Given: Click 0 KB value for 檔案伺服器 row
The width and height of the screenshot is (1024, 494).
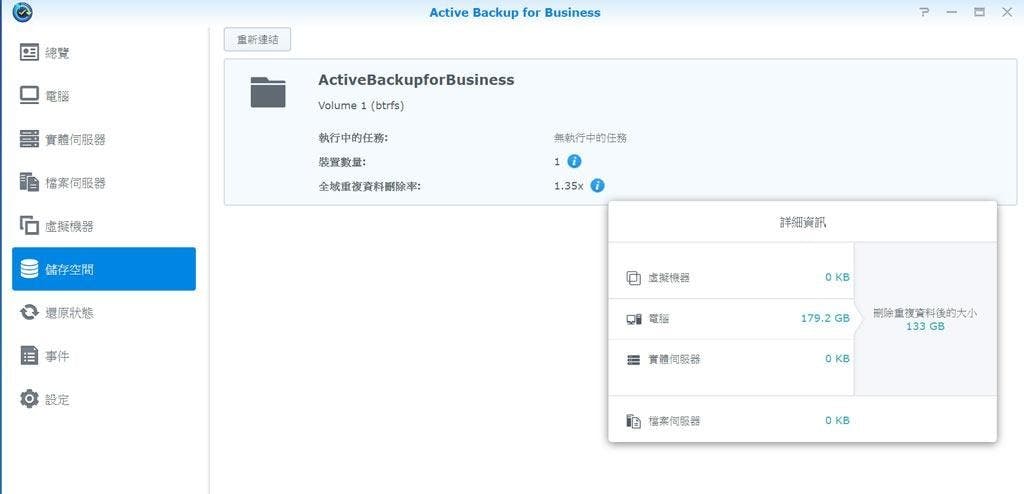Looking at the screenshot, I should point(837,420).
